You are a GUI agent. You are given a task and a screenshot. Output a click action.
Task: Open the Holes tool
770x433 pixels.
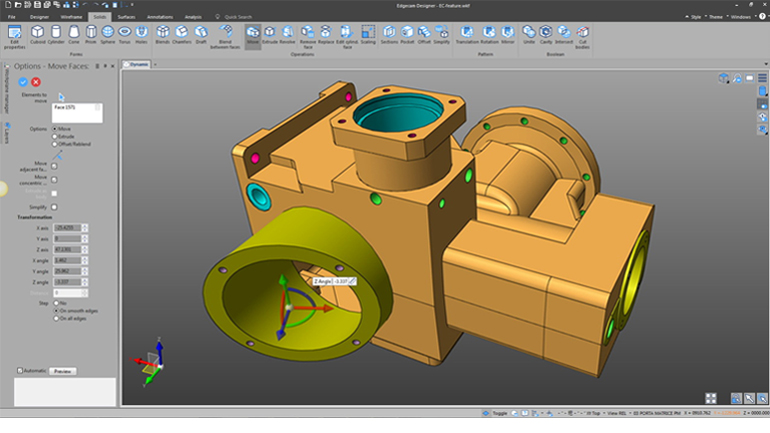point(141,35)
